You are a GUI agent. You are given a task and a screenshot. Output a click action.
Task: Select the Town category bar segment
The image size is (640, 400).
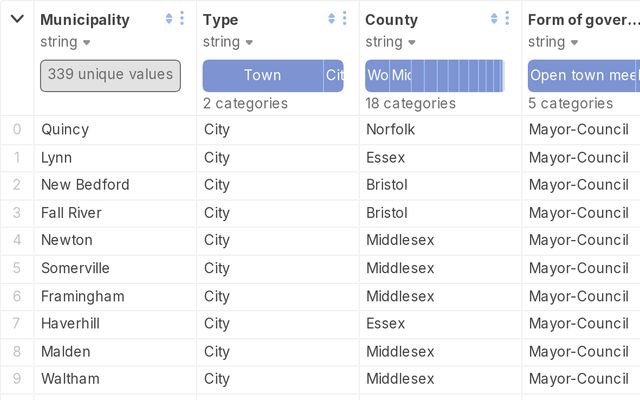(262, 75)
